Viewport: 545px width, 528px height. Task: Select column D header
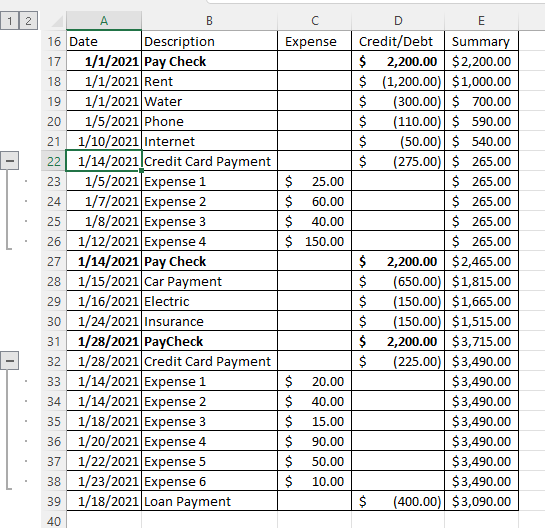pos(398,21)
